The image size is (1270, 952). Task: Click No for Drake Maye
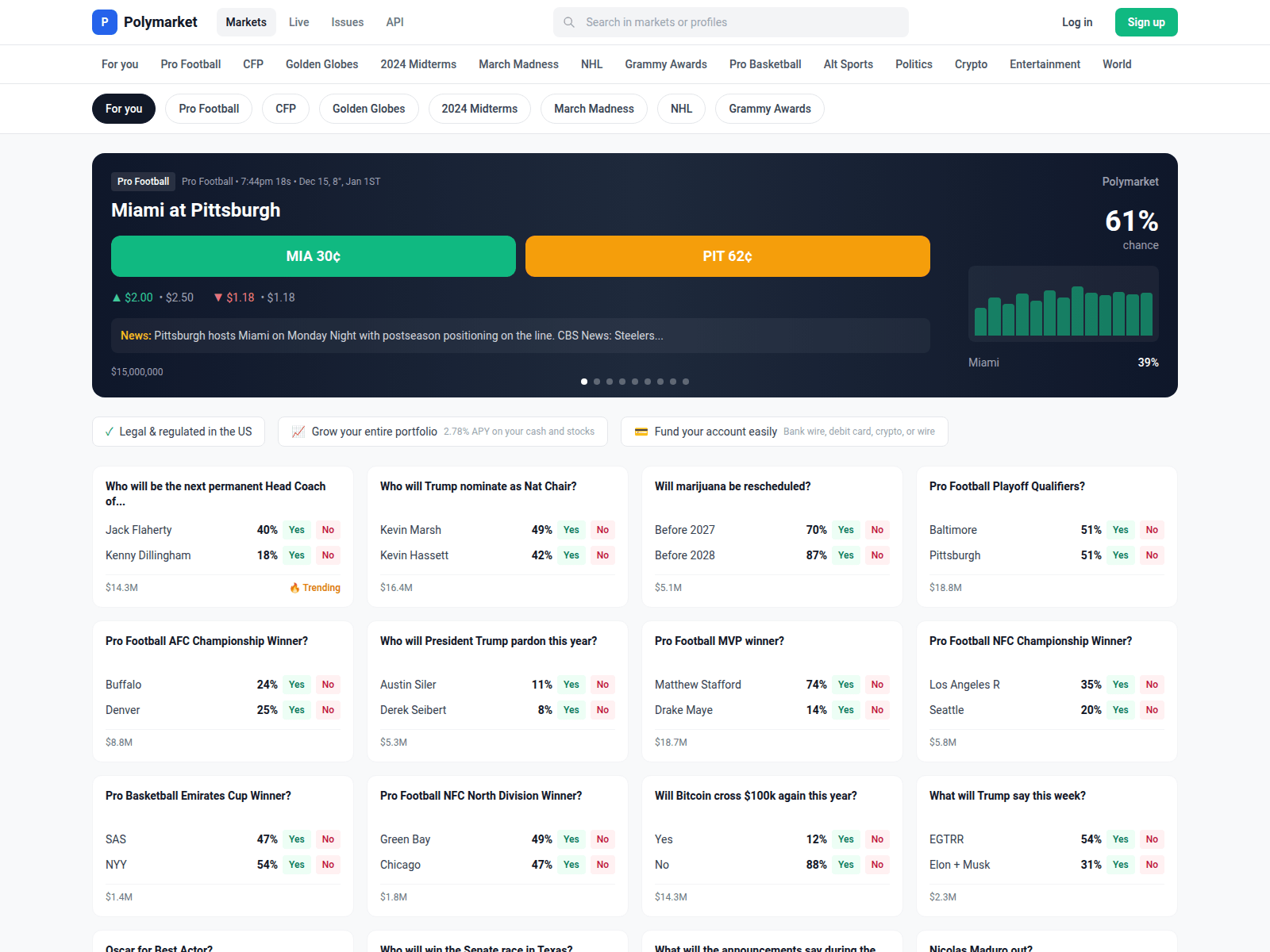click(877, 710)
